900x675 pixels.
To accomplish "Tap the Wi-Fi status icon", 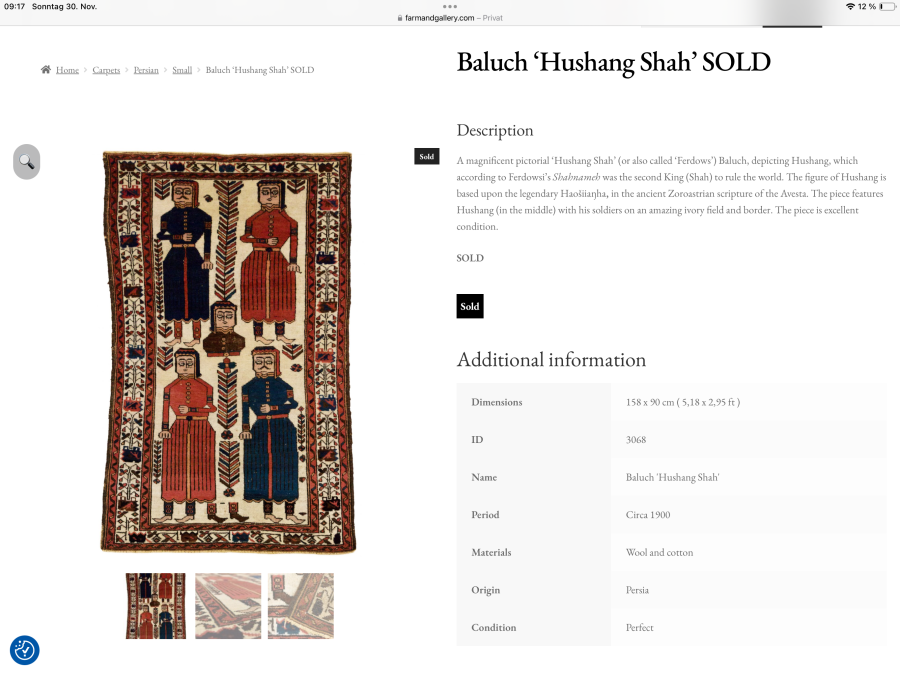I will [x=850, y=6].
